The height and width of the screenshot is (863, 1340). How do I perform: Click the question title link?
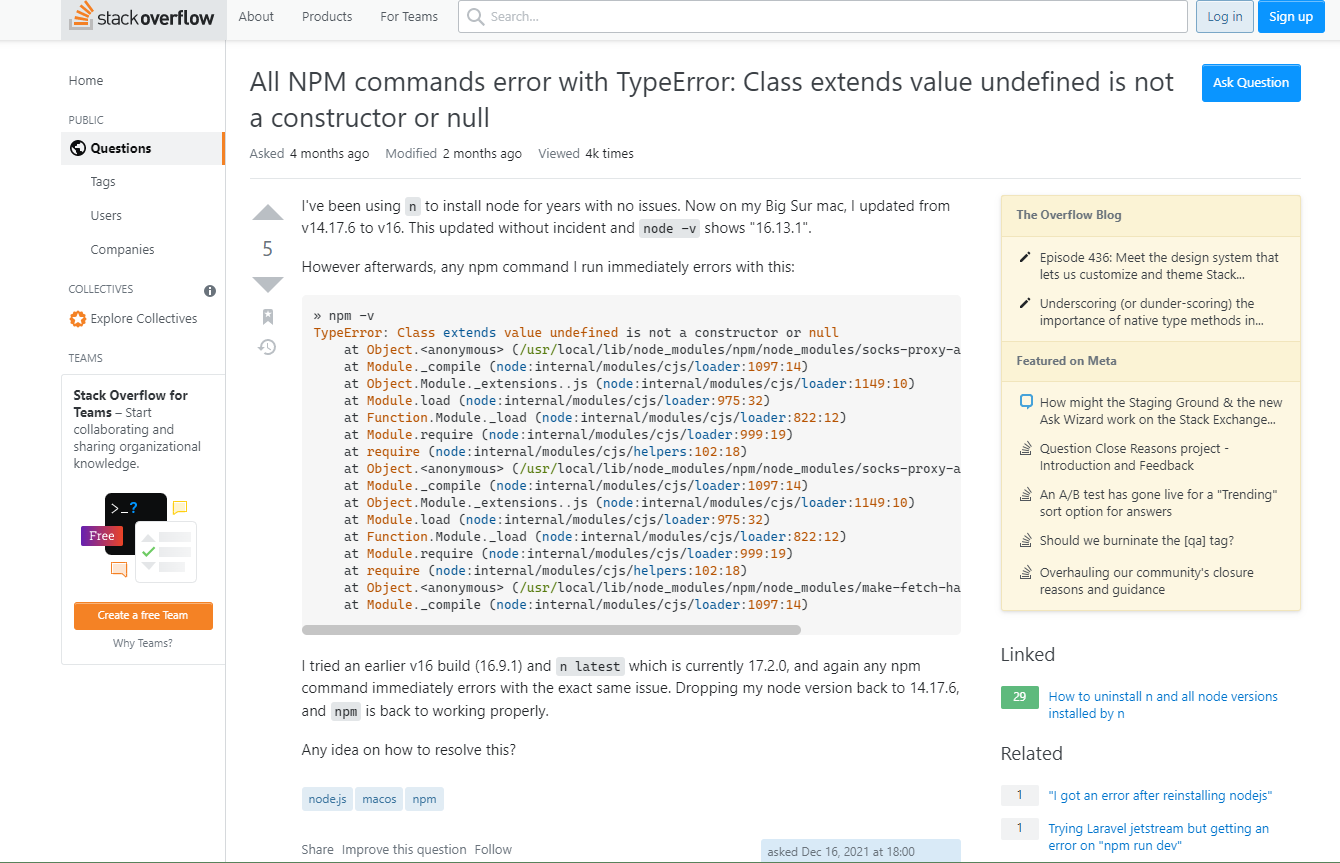click(x=712, y=100)
